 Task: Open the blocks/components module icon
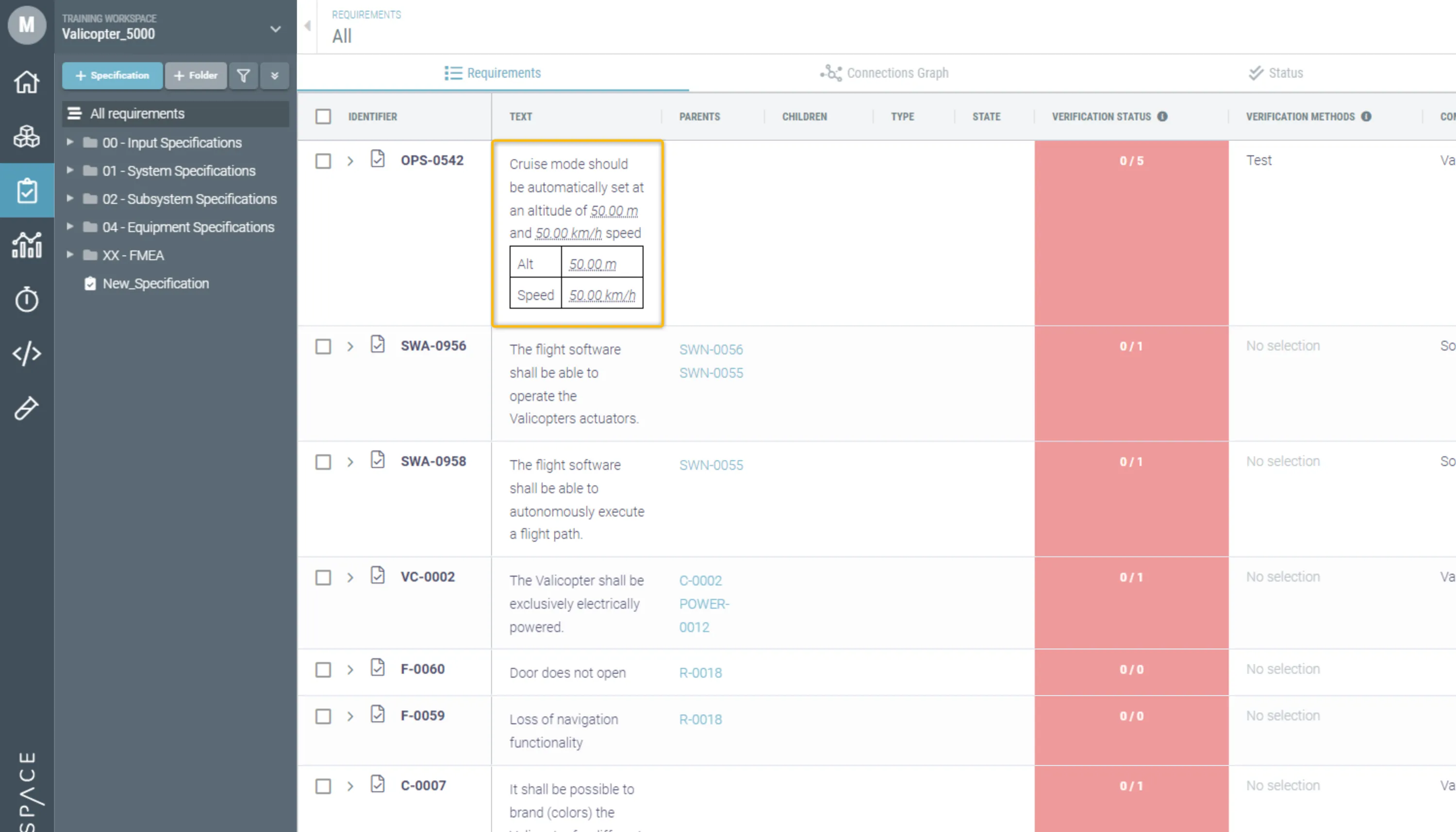(26, 136)
